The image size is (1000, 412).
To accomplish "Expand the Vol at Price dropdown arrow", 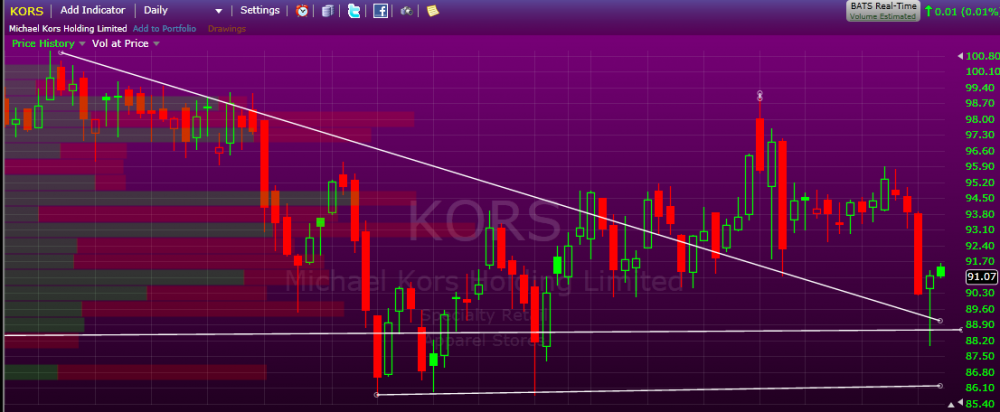I will click(x=156, y=44).
